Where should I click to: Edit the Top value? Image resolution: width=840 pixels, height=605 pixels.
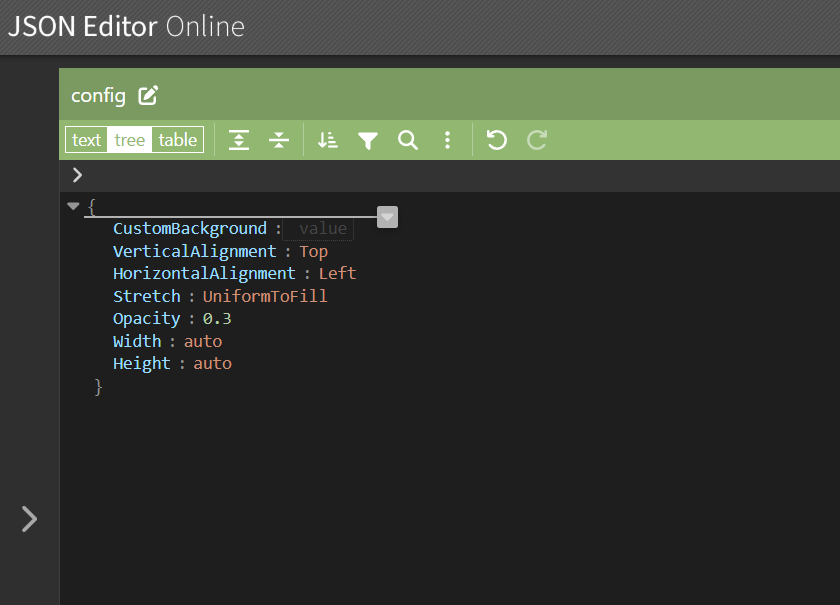pos(313,251)
